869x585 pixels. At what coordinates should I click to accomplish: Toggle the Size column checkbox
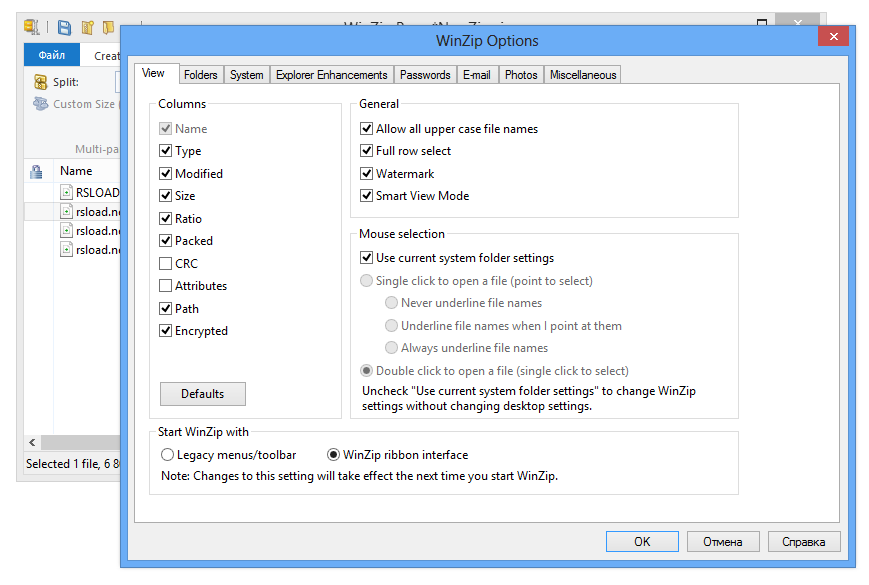pyautogui.click(x=165, y=196)
